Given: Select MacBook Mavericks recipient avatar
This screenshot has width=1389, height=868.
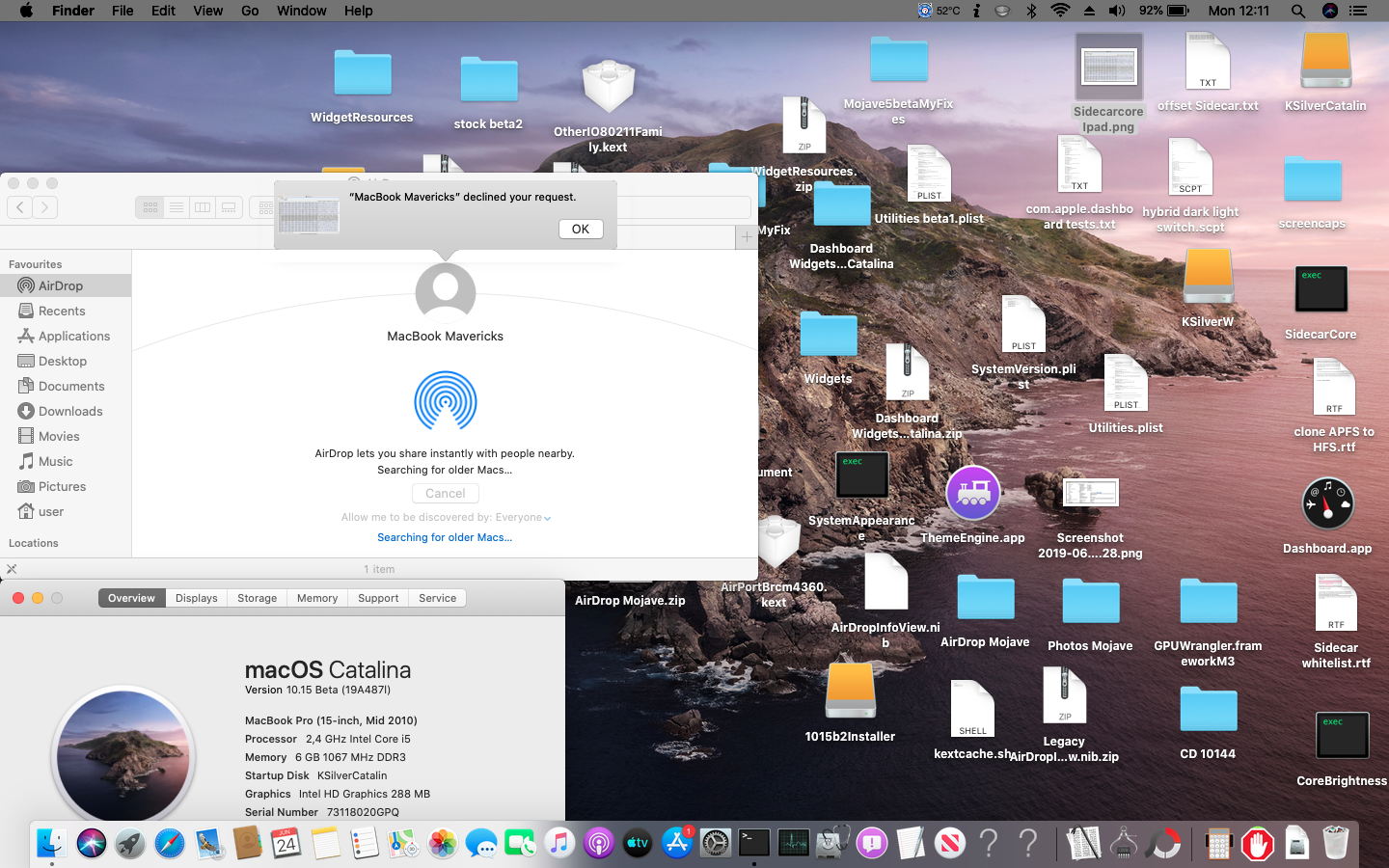Looking at the screenshot, I should 446,292.
